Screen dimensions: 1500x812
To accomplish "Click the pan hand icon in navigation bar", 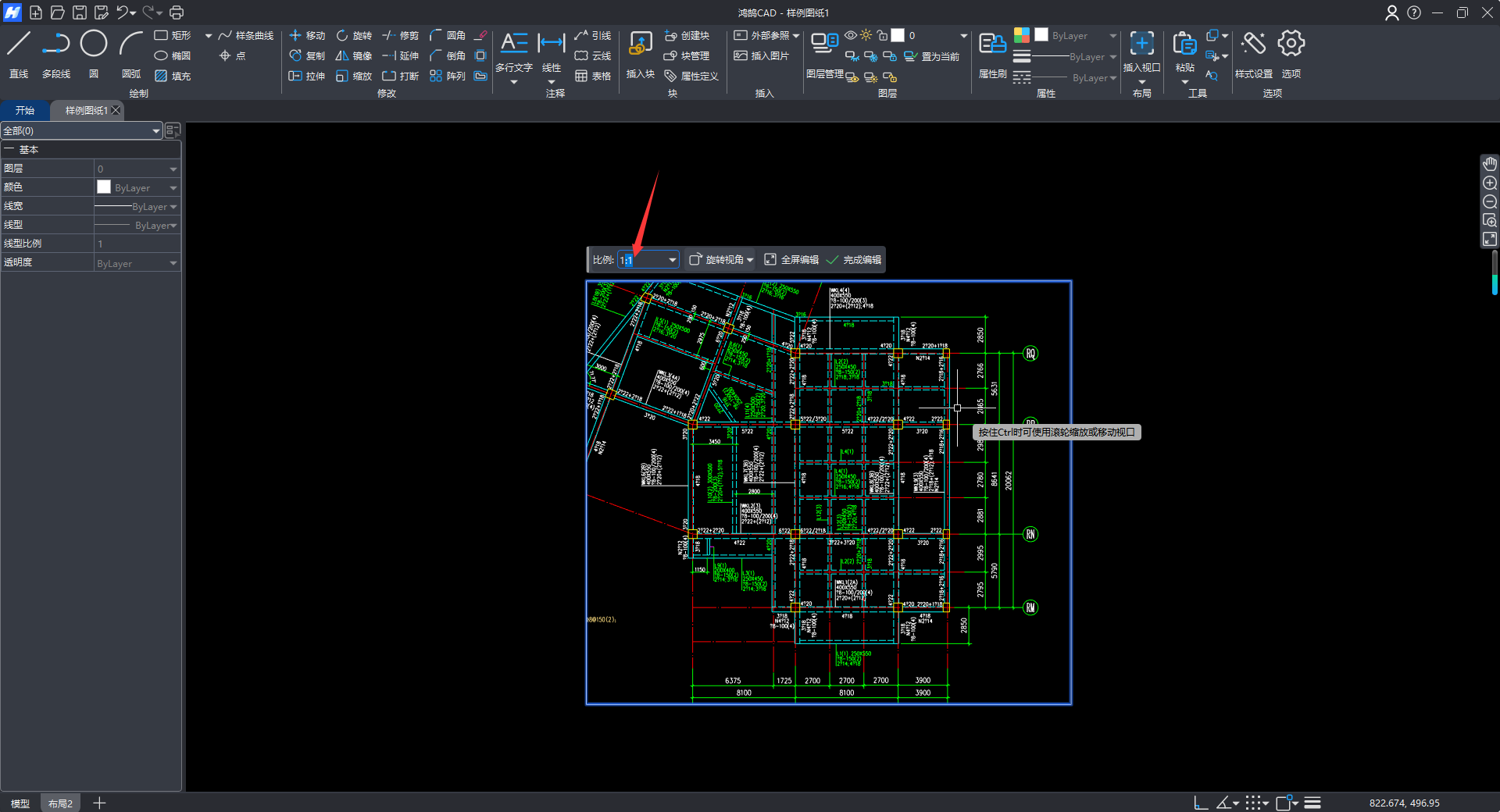I will point(1490,164).
